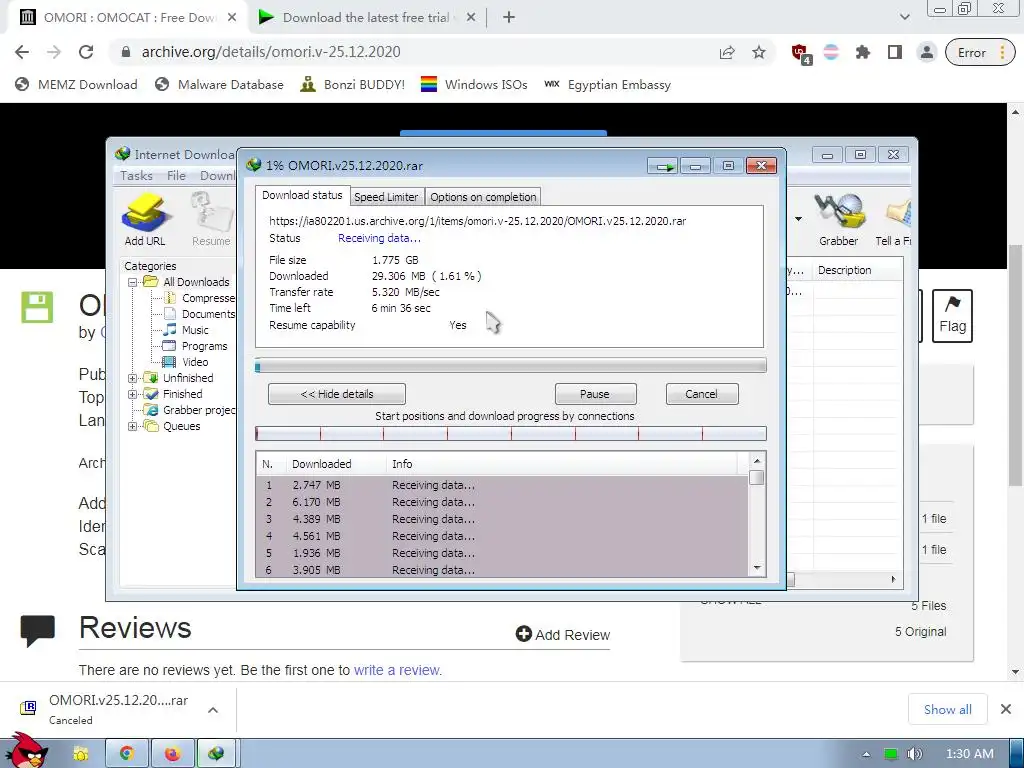This screenshot has height=768, width=1024.
Task: Open the Windows ISOs bookmark
Action: point(474,85)
